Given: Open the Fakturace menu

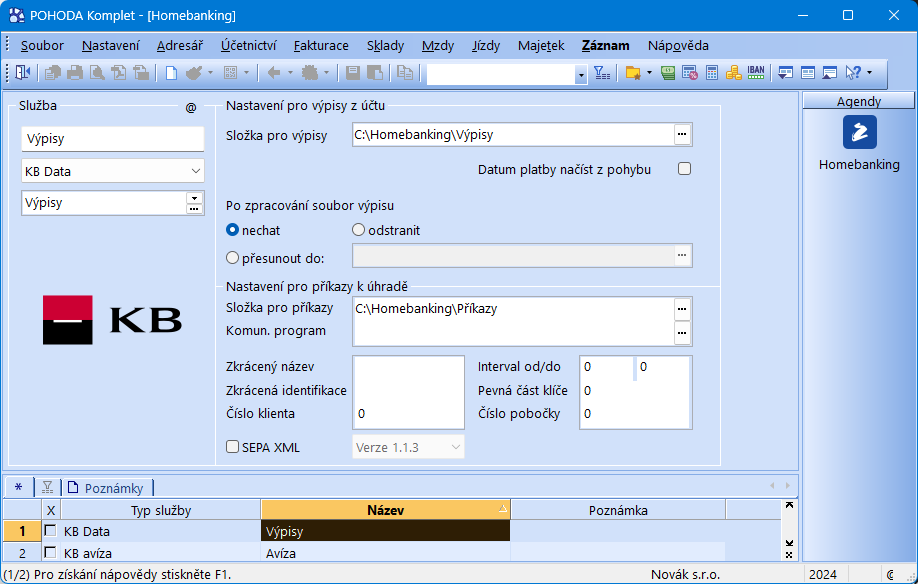Looking at the screenshot, I should (x=321, y=46).
